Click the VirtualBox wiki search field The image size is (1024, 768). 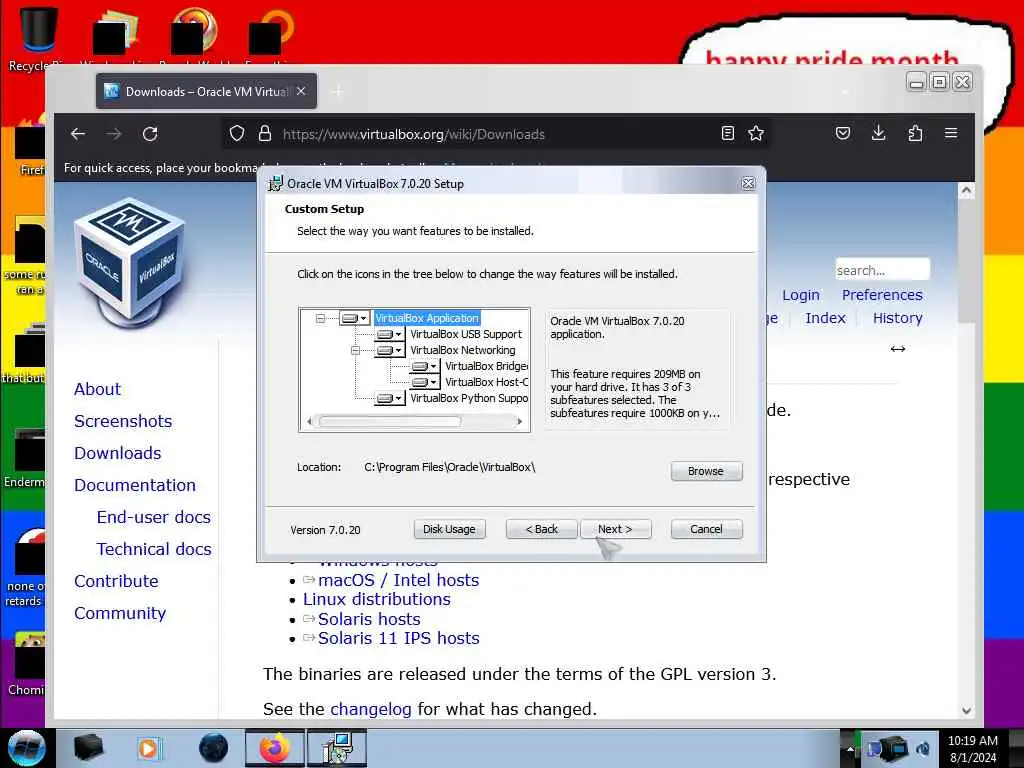click(882, 270)
